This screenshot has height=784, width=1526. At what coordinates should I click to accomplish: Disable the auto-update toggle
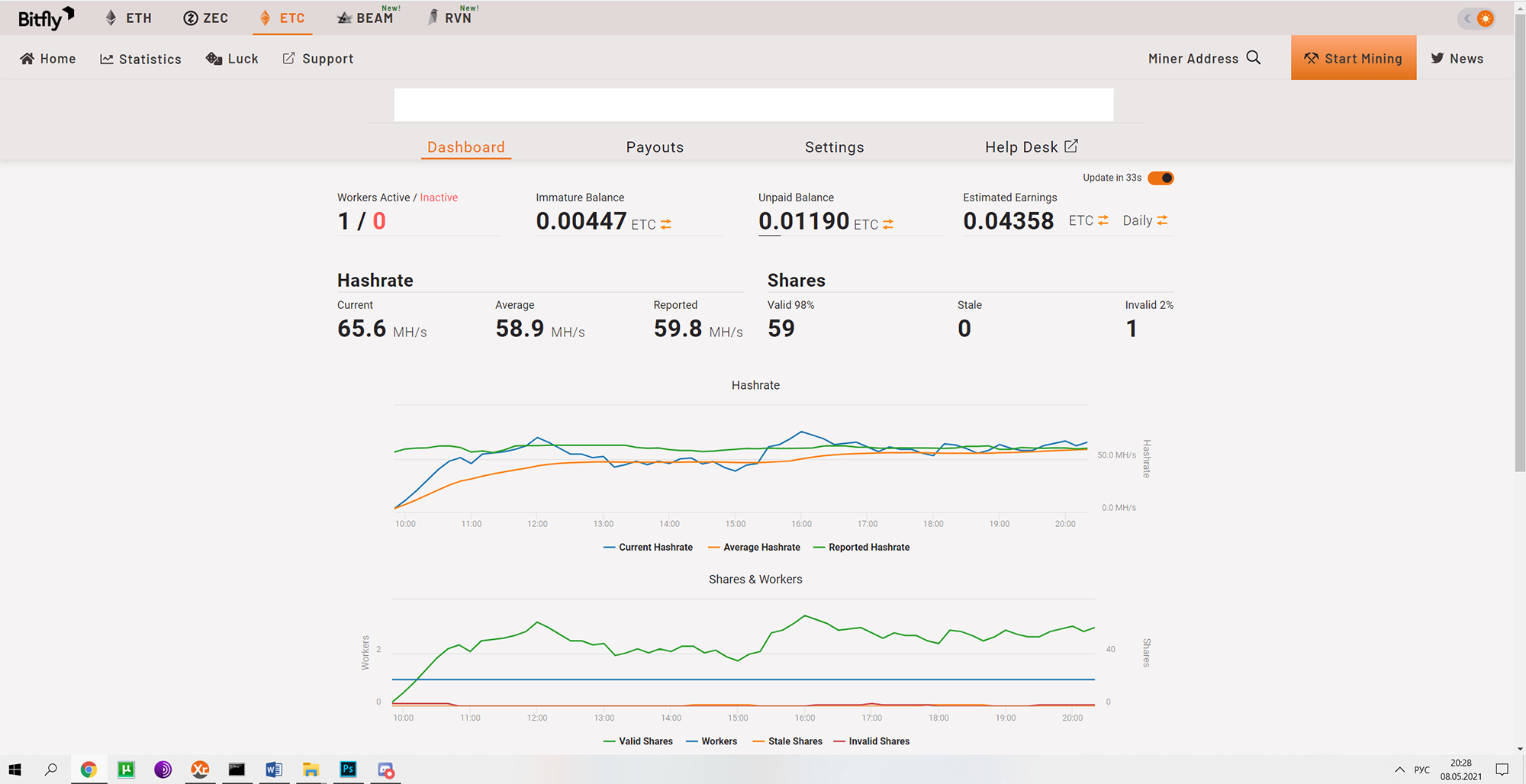1161,178
